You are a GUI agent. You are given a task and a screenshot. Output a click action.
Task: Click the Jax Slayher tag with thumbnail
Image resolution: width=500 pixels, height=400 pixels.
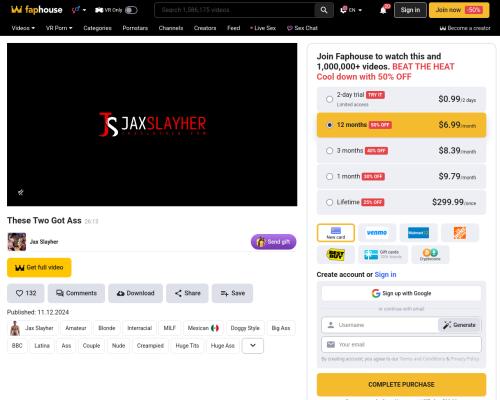tap(32, 328)
